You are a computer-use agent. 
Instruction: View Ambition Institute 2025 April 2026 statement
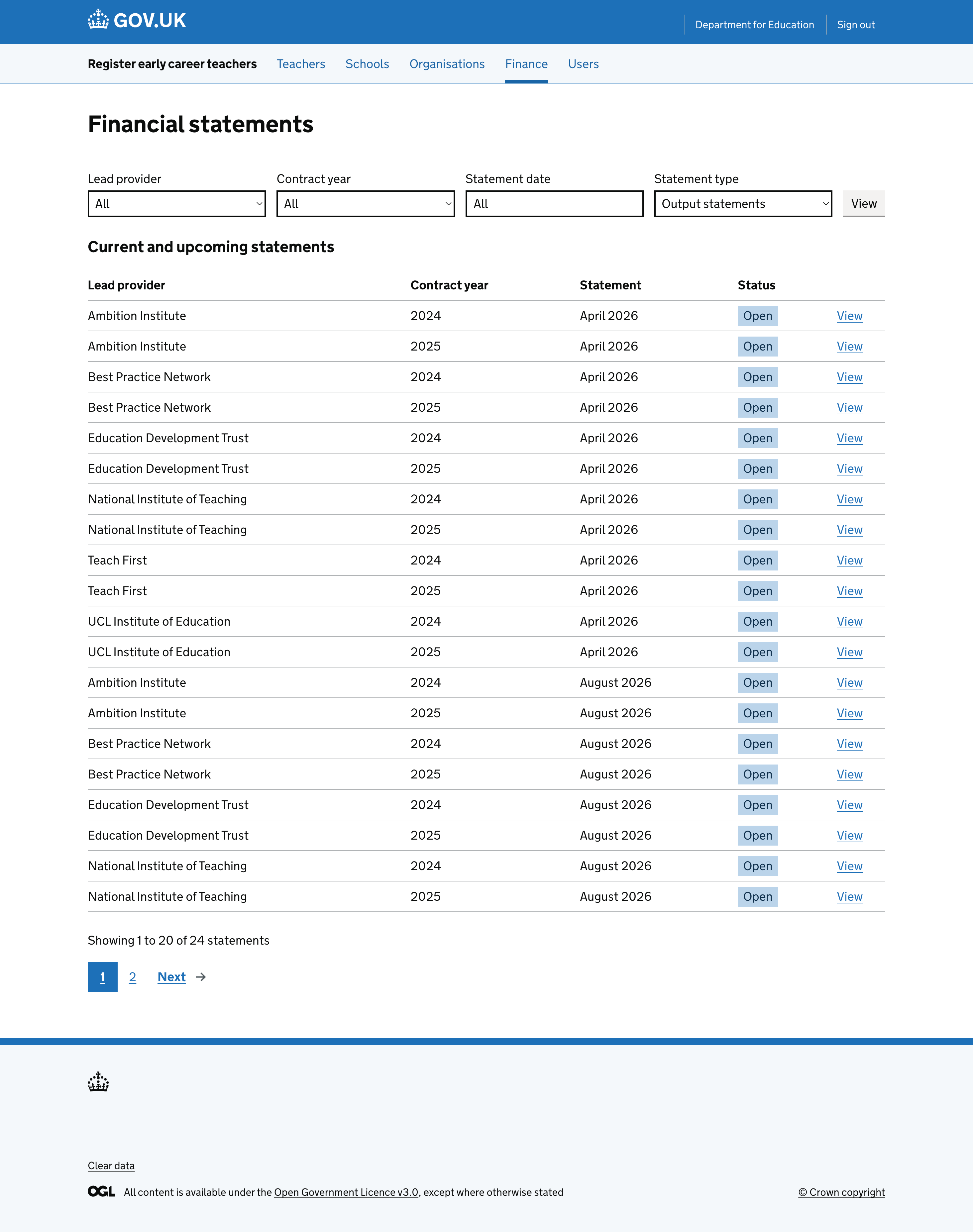pyautogui.click(x=849, y=346)
